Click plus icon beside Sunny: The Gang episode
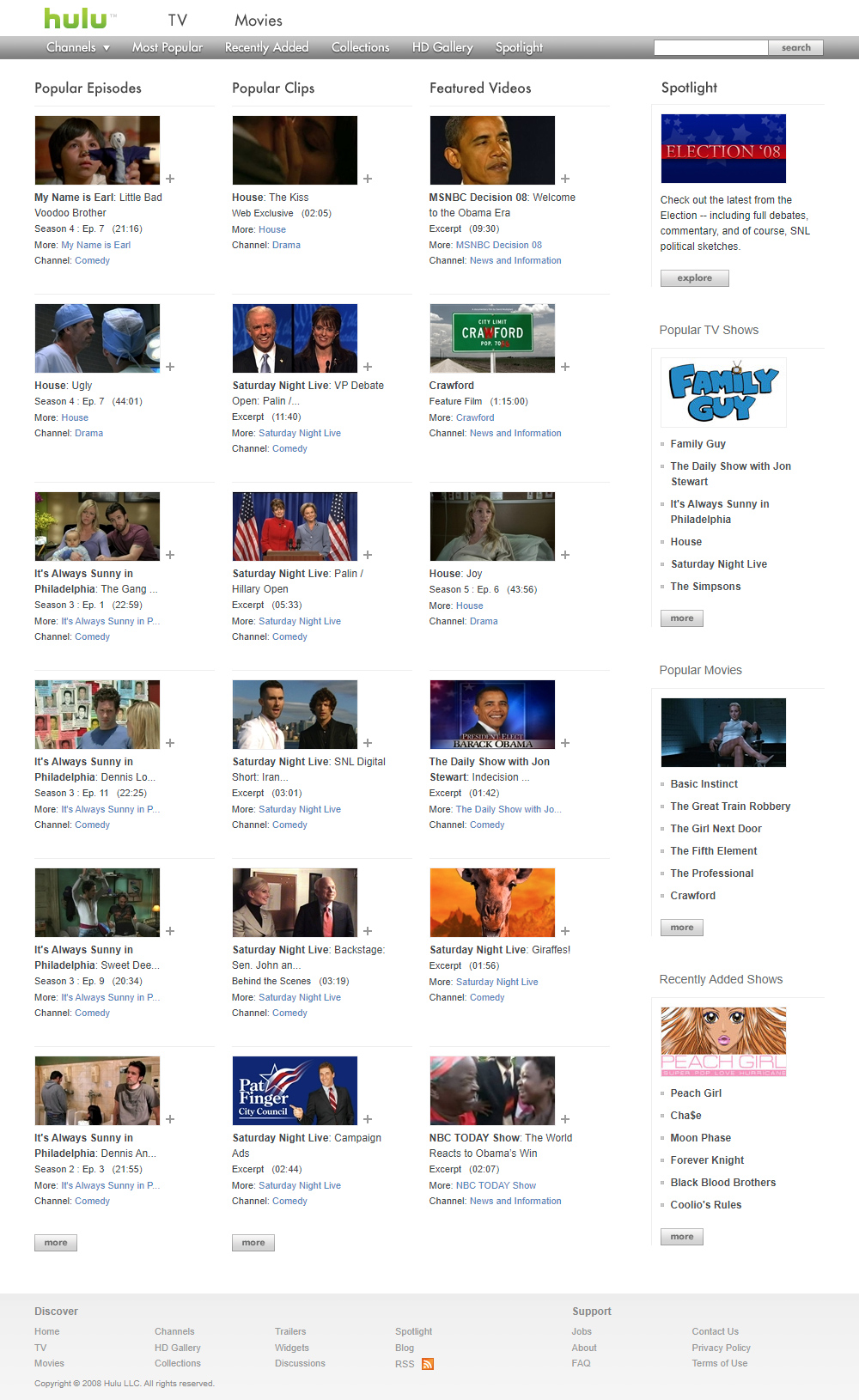The height and width of the screenshot is (1400, 859). point(170,555)
